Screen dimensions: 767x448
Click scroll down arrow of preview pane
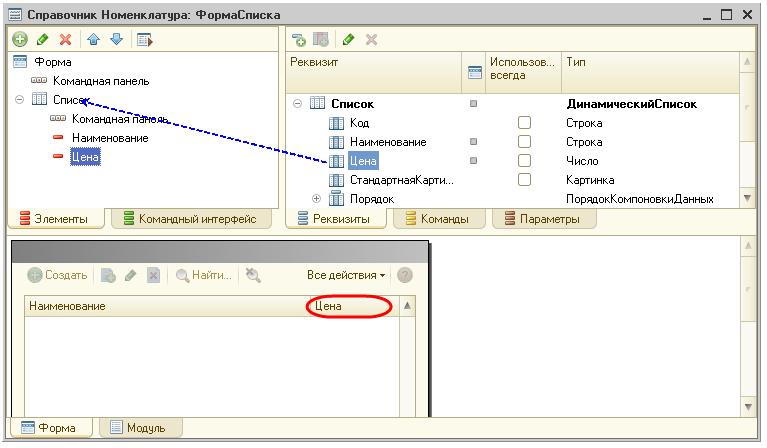pos(748,406)
